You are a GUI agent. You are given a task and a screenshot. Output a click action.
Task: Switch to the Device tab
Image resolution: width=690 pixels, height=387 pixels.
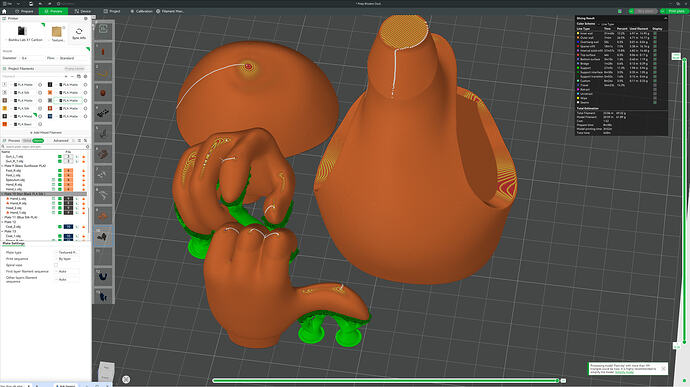(x=83, y=11)
